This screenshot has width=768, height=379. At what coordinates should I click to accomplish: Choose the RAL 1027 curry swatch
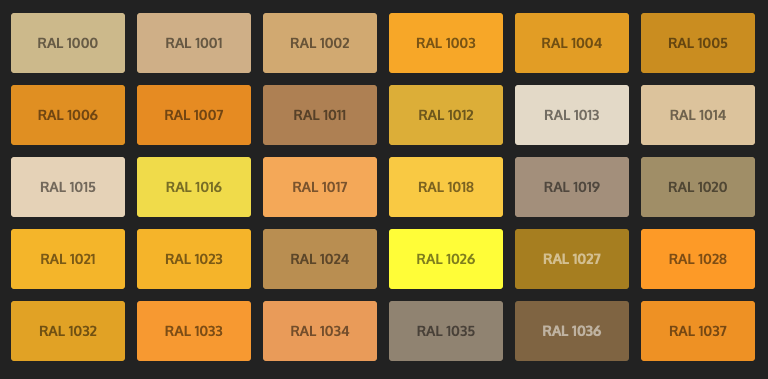coord(572,259)
